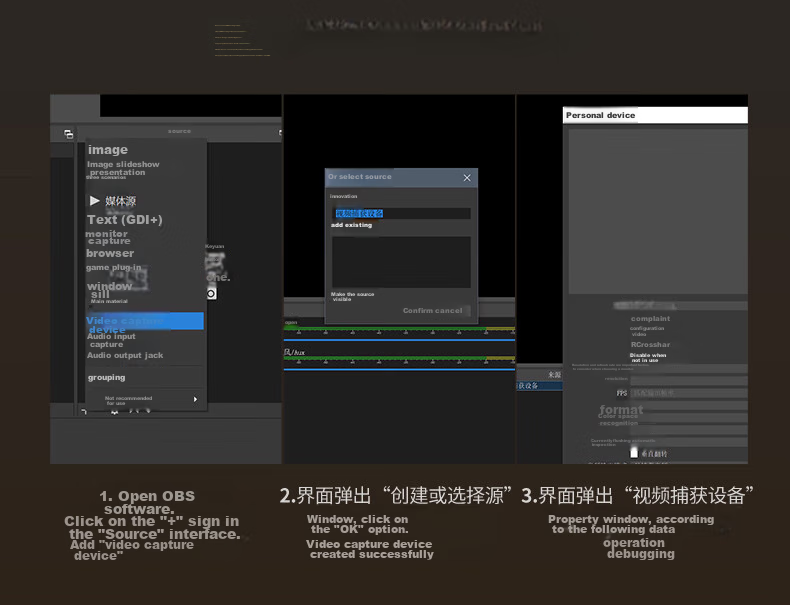Open the "format" dropdown field
This screenshot has width=790, height=605.
coord(689,406)
